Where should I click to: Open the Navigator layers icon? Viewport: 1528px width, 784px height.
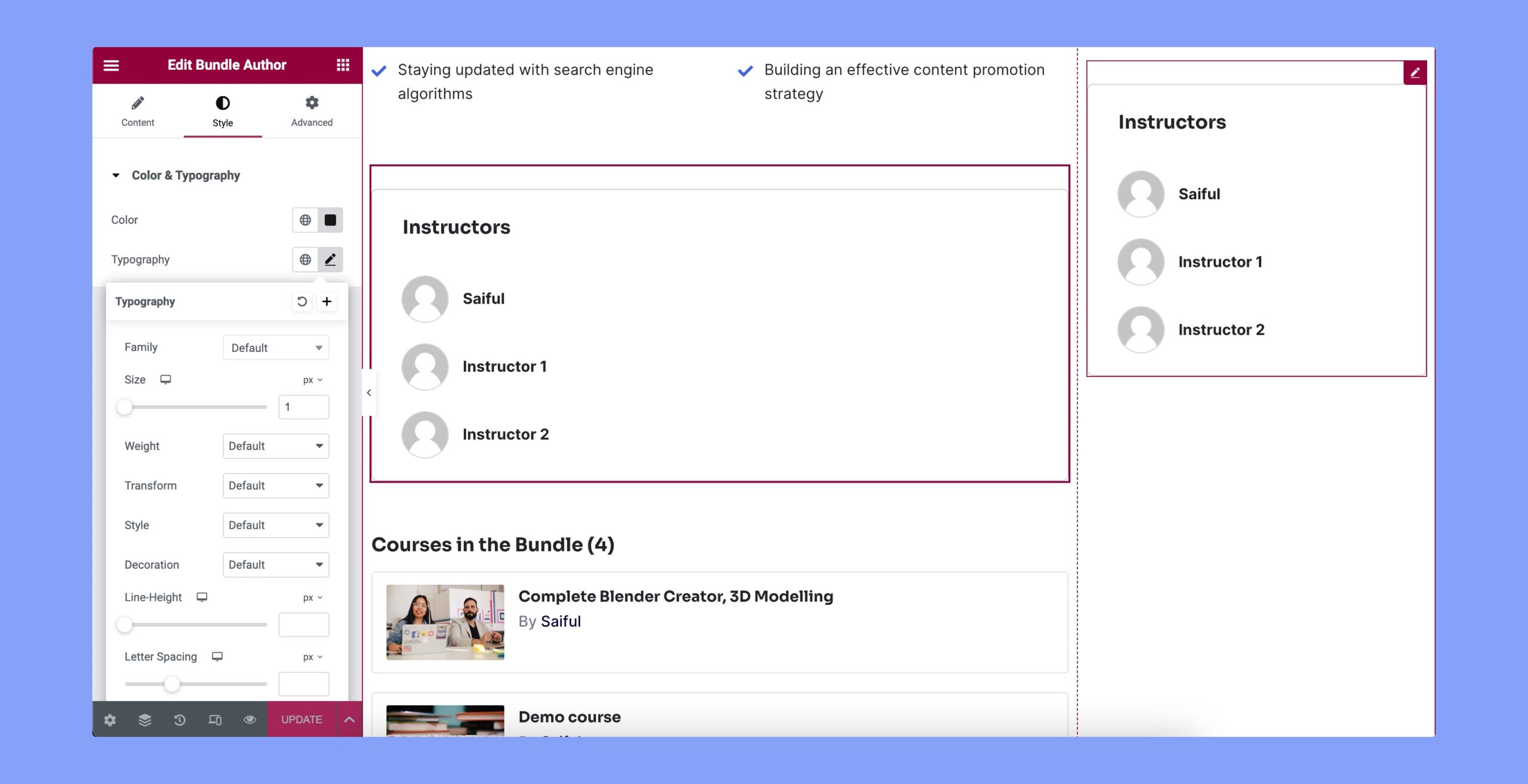coord(144,720)
